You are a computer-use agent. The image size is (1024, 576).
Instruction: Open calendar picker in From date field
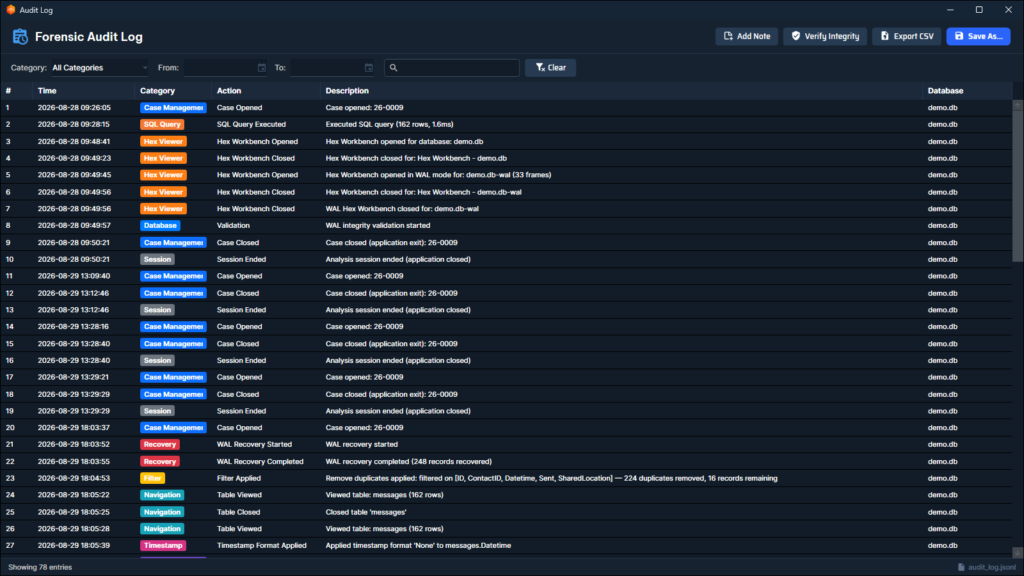(261, 68)
